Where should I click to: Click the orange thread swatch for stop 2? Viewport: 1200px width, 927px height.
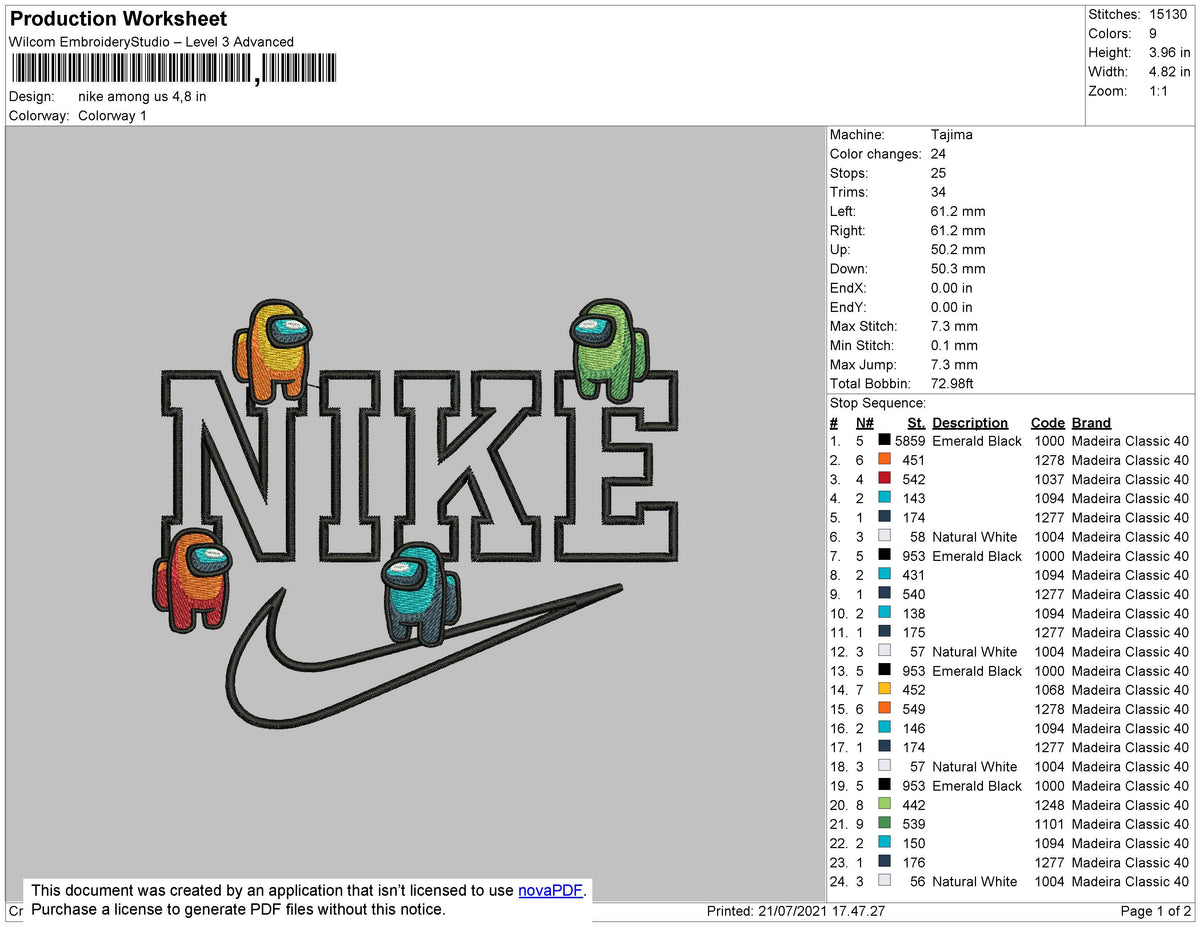(x=885, y=459)
